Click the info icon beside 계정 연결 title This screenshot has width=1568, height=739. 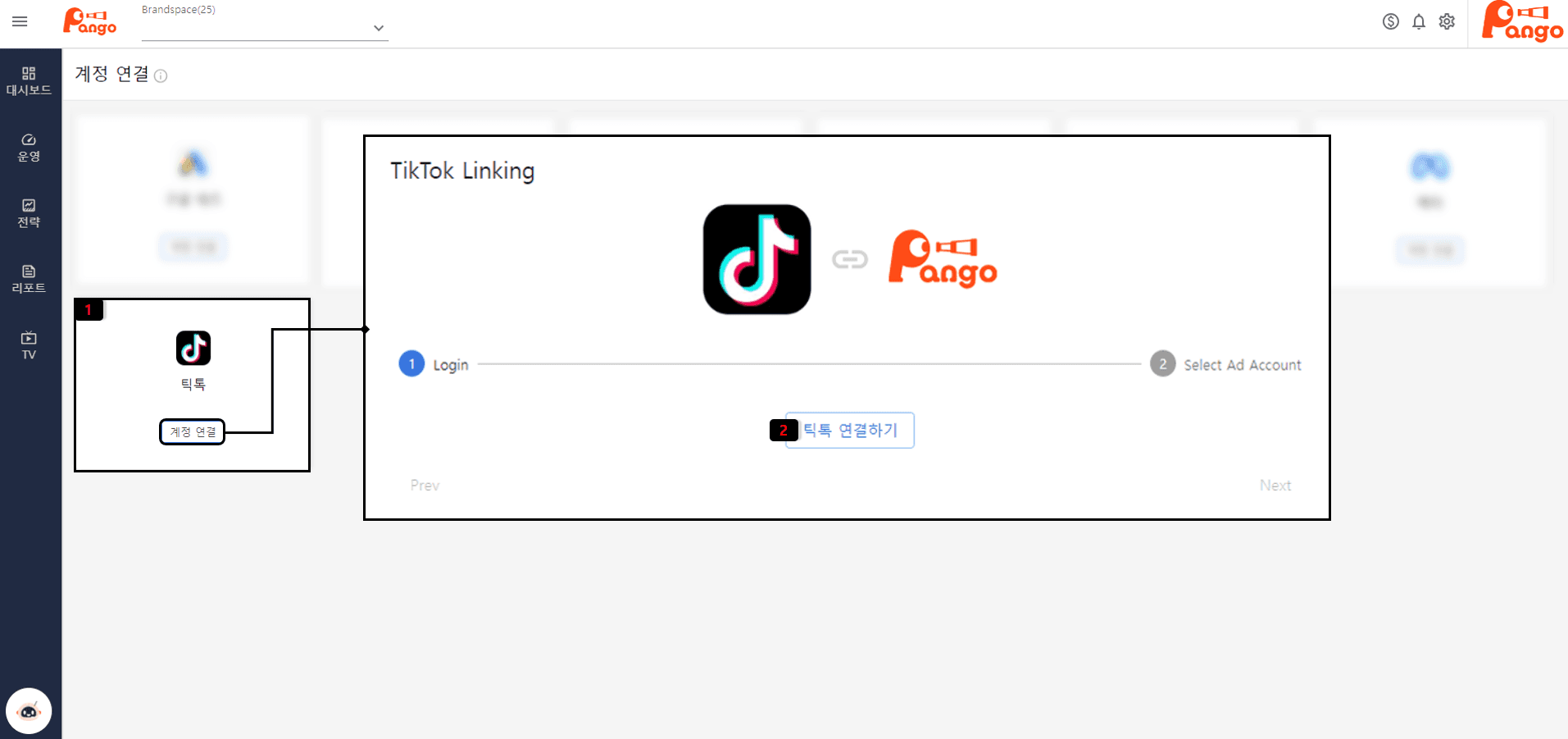click(161, 76)
